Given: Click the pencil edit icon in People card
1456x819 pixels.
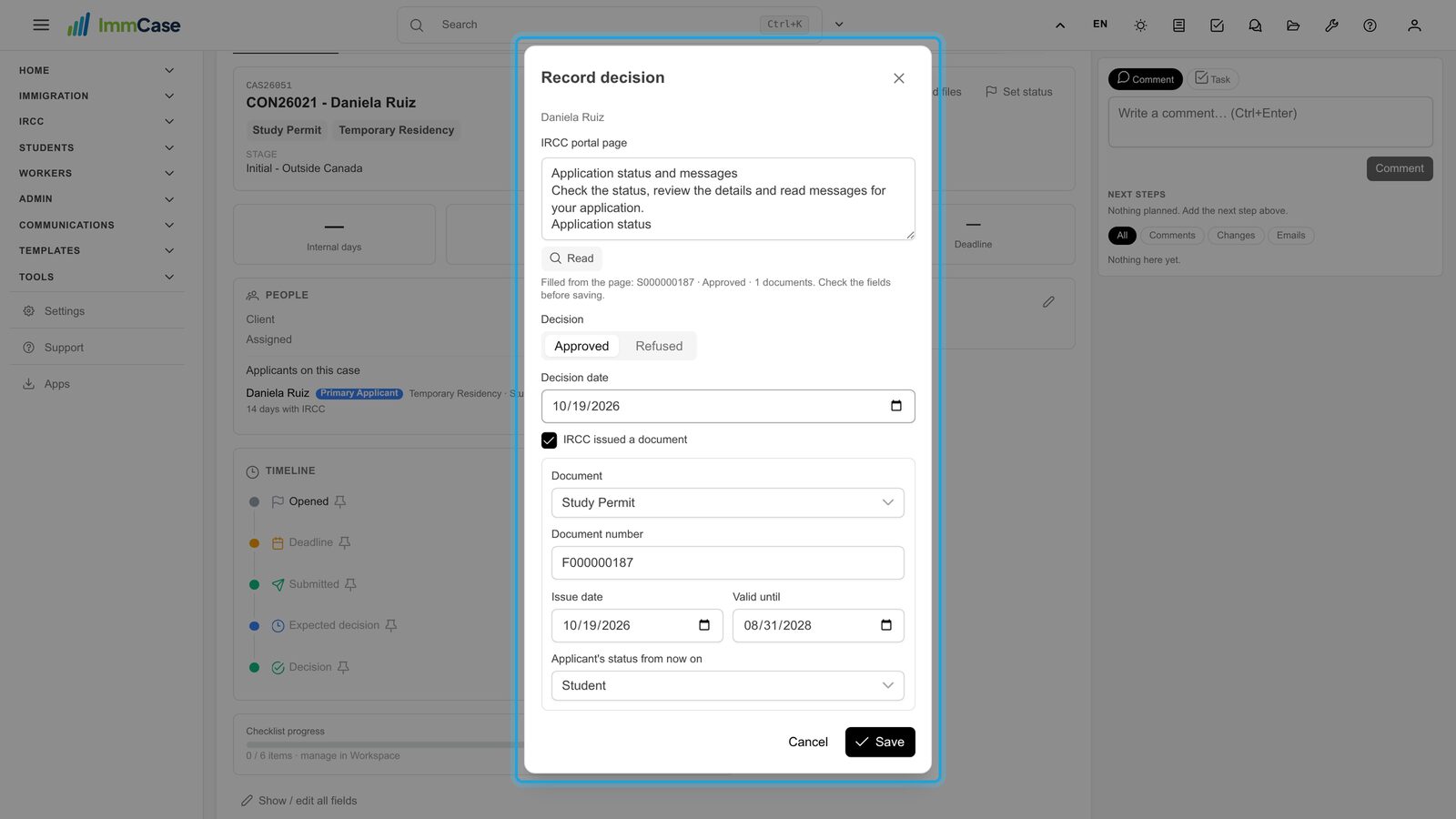Looking at the screenshot, I should click(x=1048, y=301).
